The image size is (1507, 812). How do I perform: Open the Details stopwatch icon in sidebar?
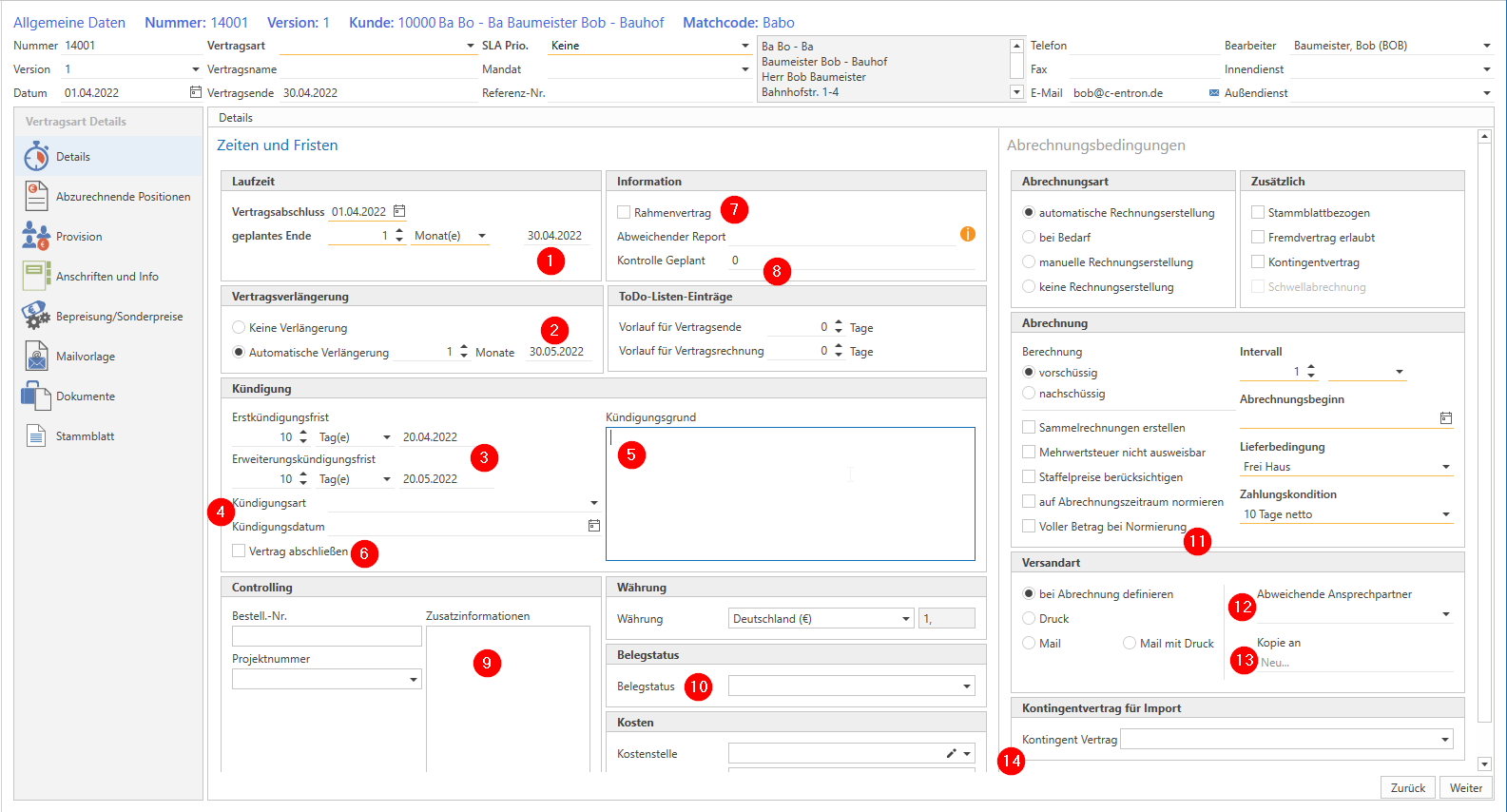pyautogui.click(x=36, y=157)
